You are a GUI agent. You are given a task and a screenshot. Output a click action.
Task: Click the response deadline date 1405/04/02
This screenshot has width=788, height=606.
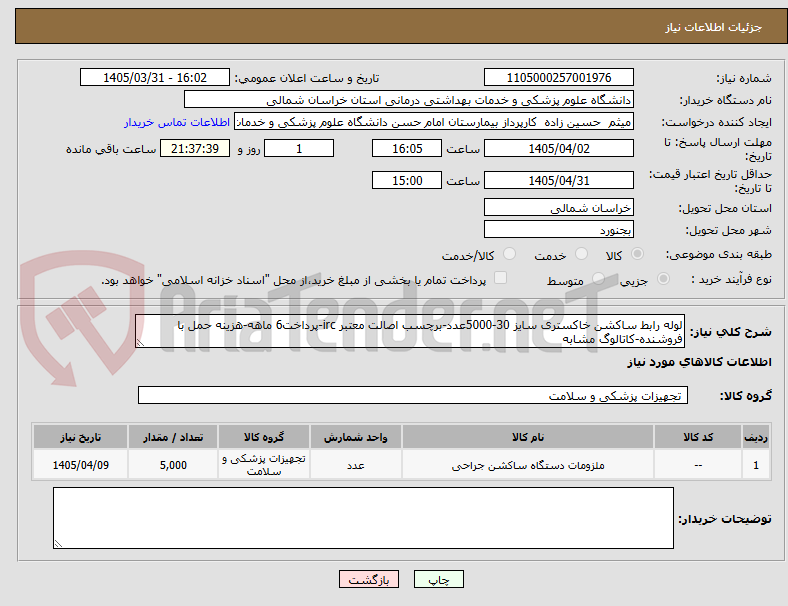[x=558, y=148]
